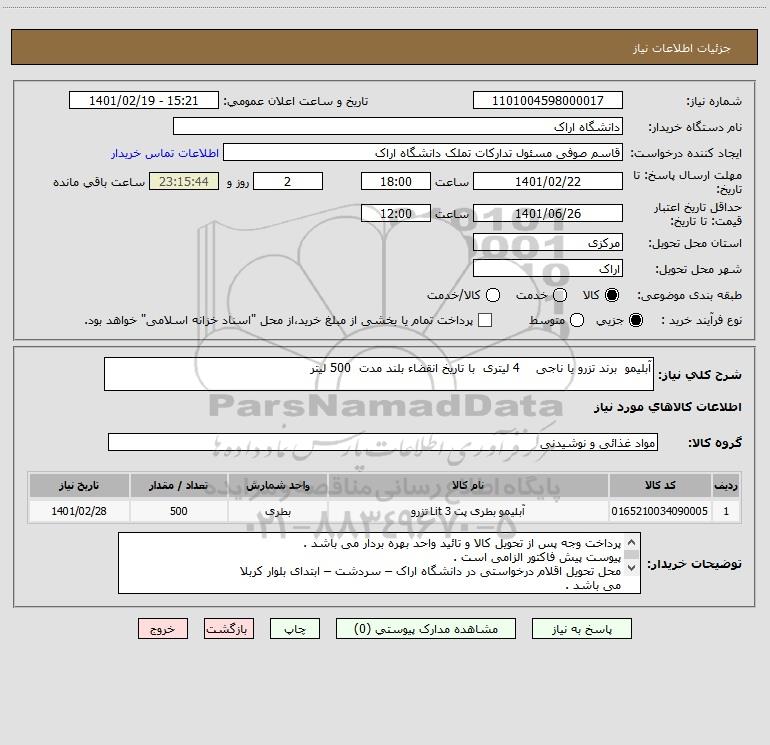770x745 pixels.
Task: Click the ردیف column header
Action: pyautogui.click(x=726, y=485)
